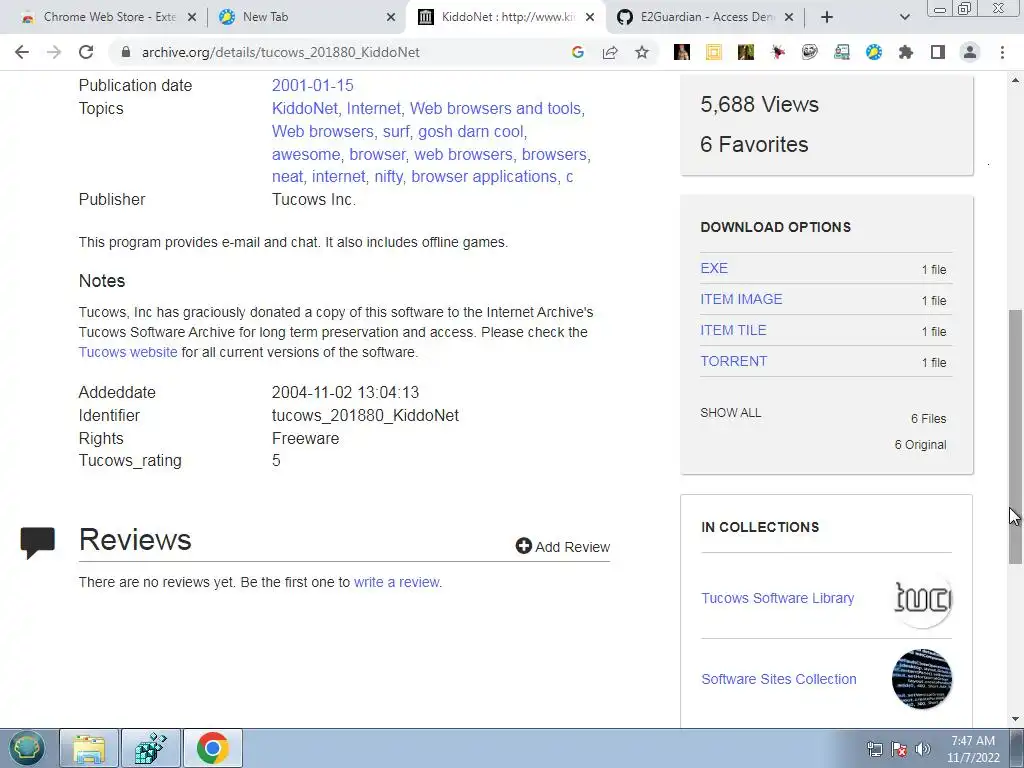Open a new browser tab
Image resolution: width=1024 pixels, height=768 pixels.
click(827, 17)
